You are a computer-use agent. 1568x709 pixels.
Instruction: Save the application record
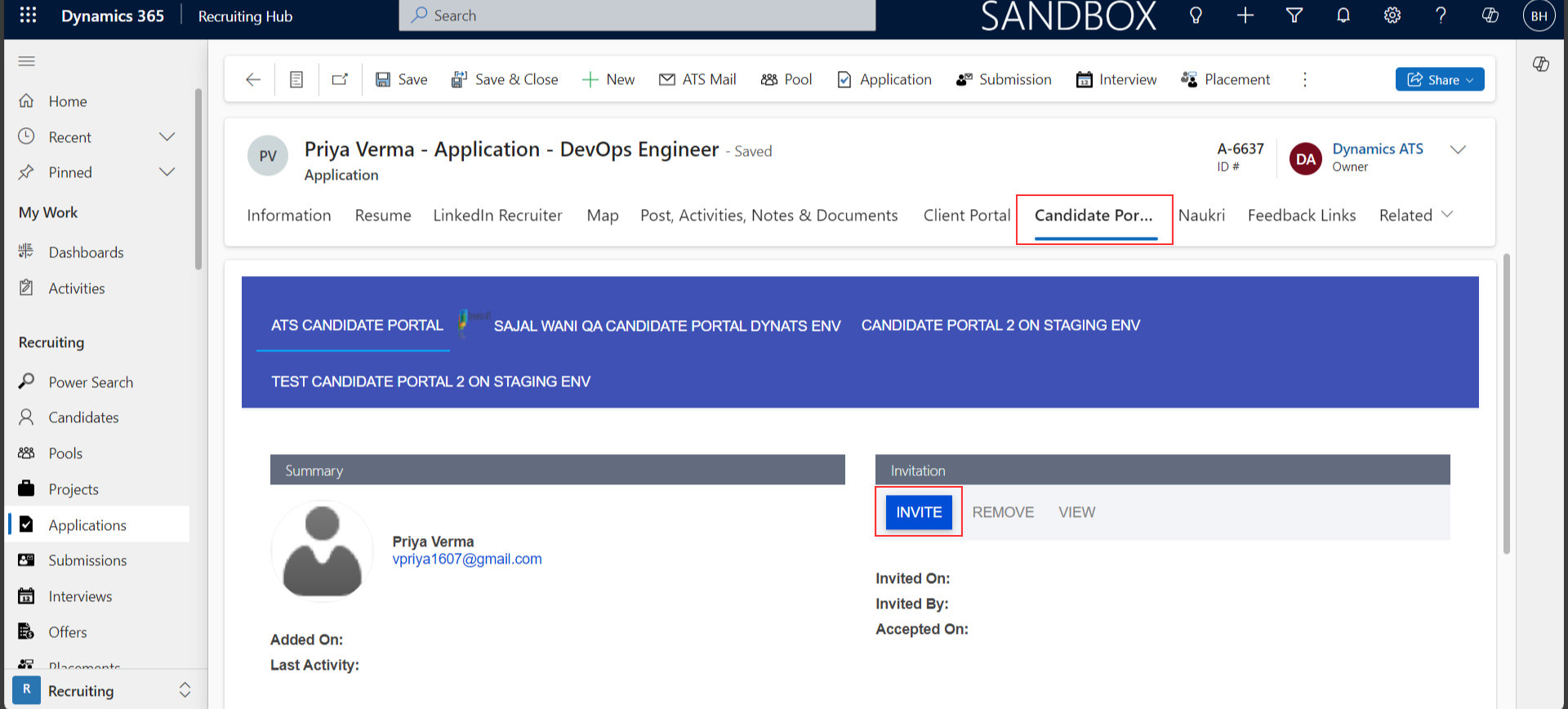point(401,79)
